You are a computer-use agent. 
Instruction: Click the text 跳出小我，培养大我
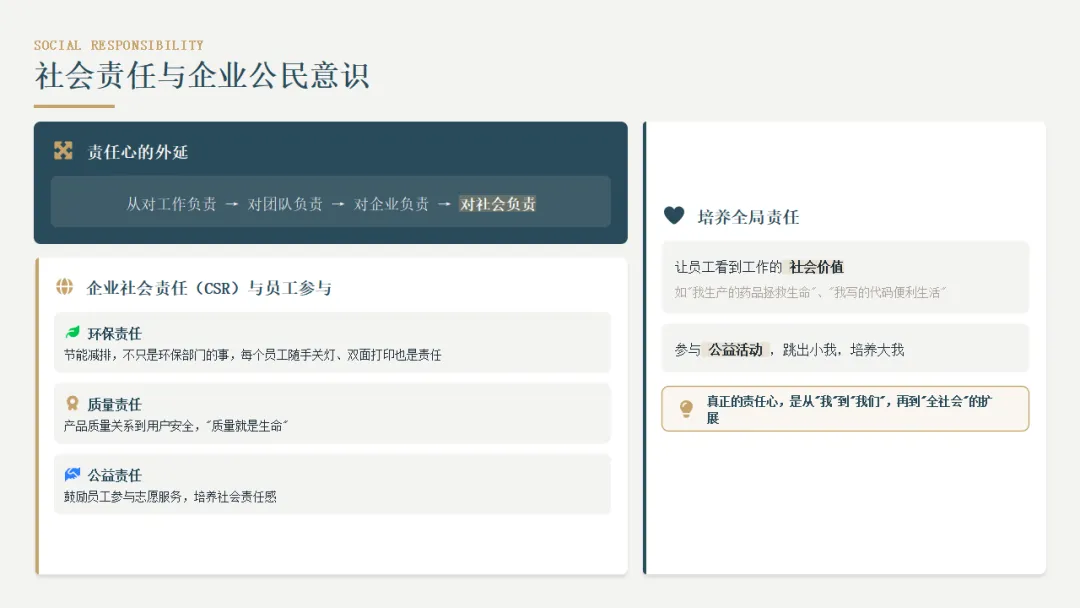coord(844,350)
